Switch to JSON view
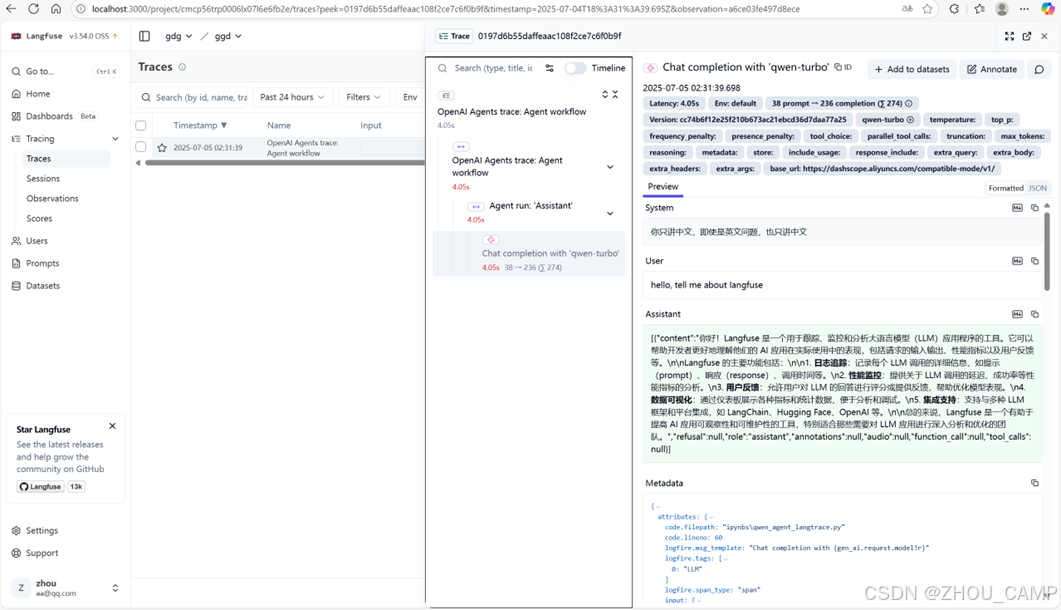Viewport: 1061px width, 610px height. point(1037,188)
